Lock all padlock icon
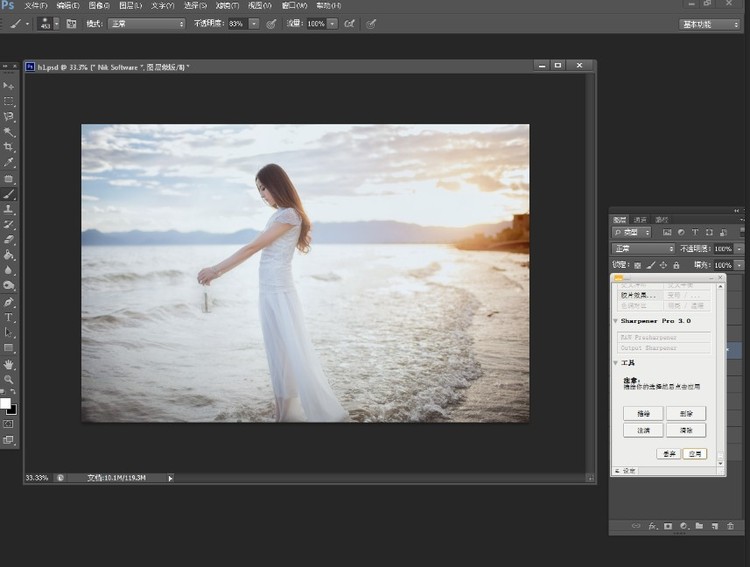The height and width of the screenshot is (567, 750). [x=676, y=265]
